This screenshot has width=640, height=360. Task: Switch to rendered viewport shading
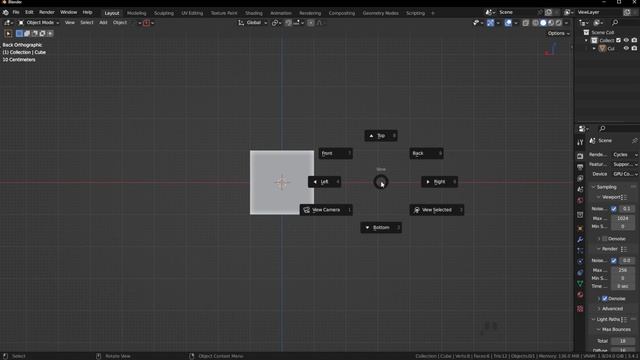pos(559,23)
